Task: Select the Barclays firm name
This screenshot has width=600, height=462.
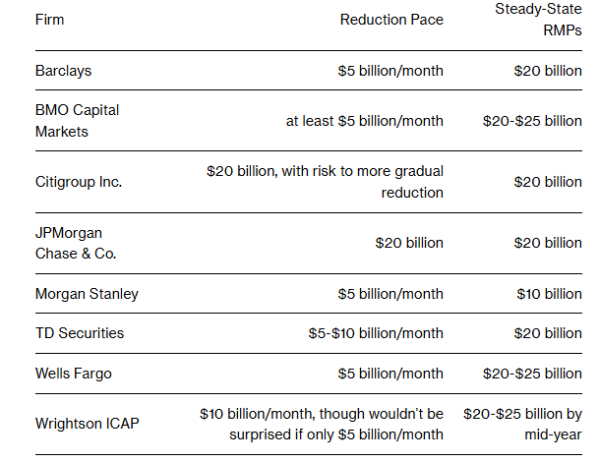Action: tap(62, 71)
